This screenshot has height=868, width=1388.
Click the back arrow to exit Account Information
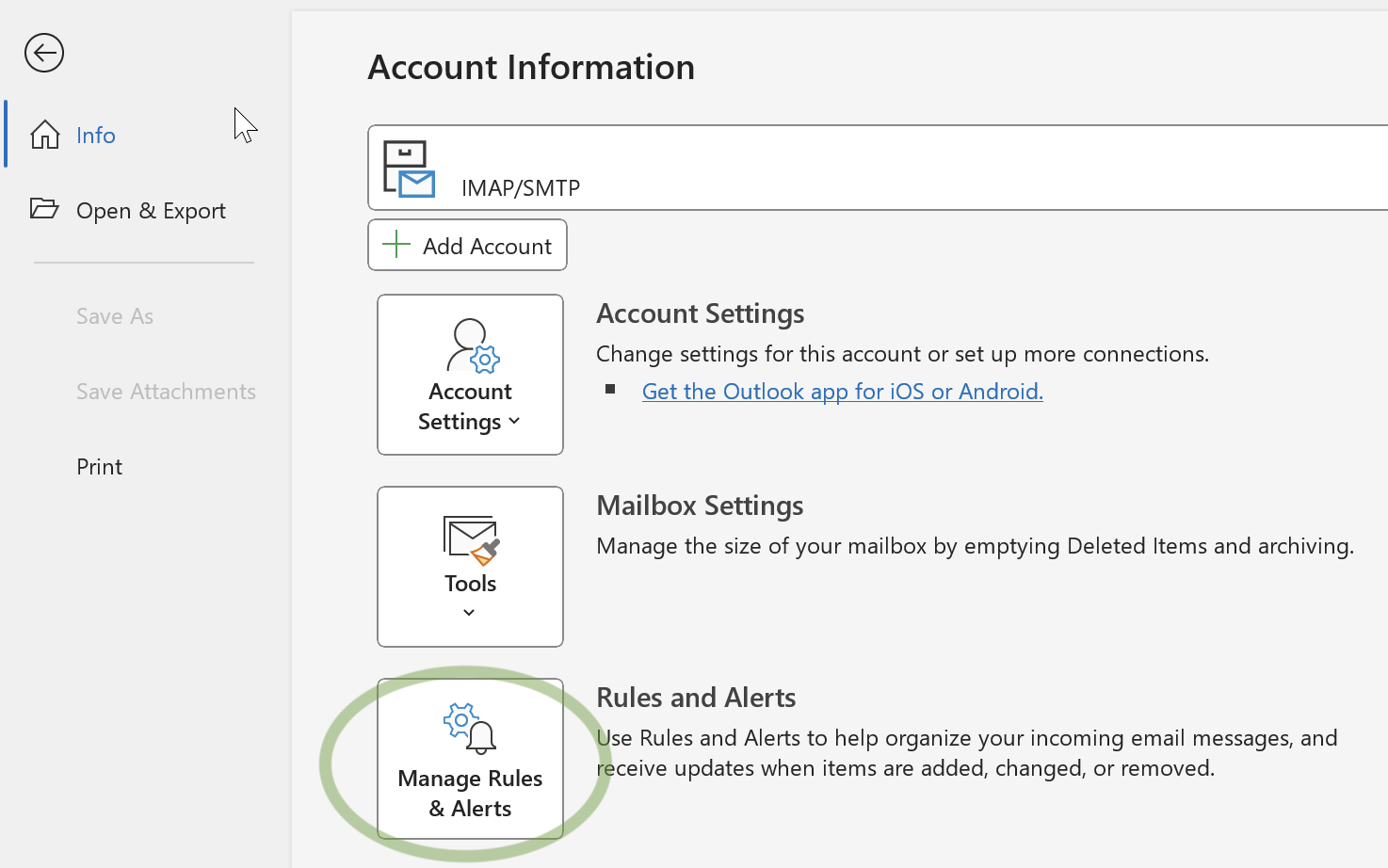(x=43, y=53)
